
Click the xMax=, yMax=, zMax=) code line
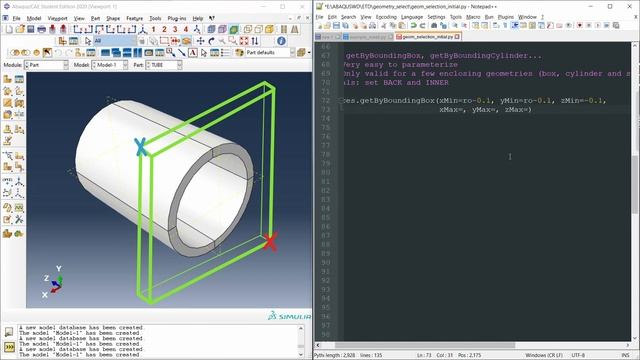[485, 109]
